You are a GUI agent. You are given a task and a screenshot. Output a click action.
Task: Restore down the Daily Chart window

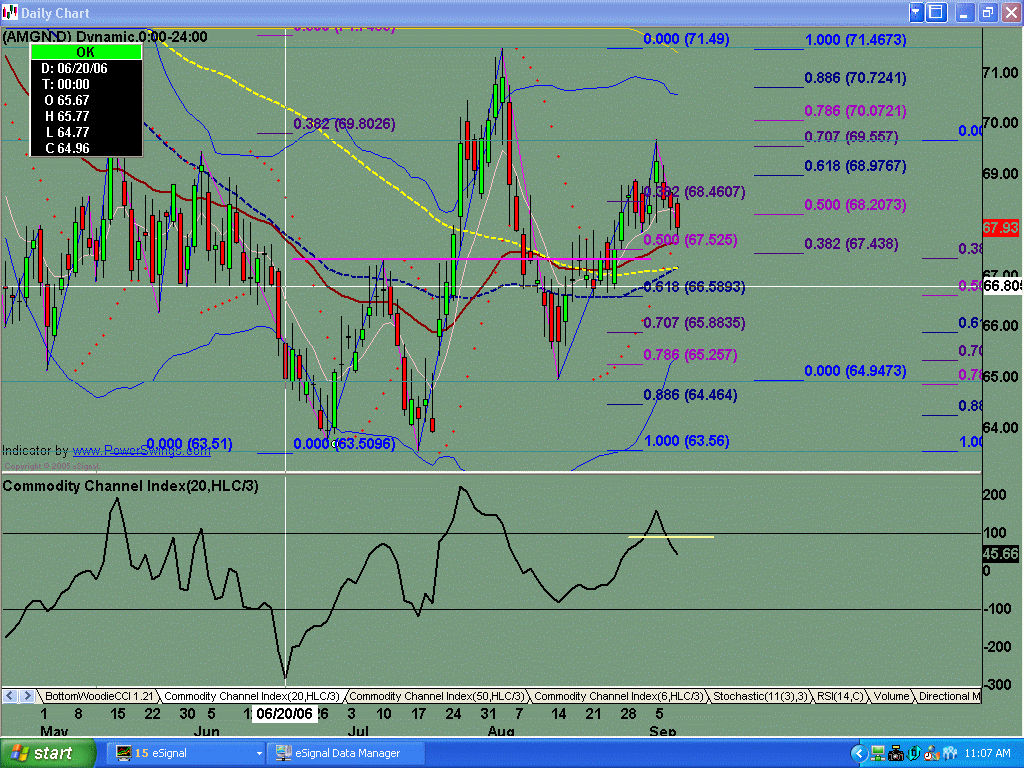point(987,12)
